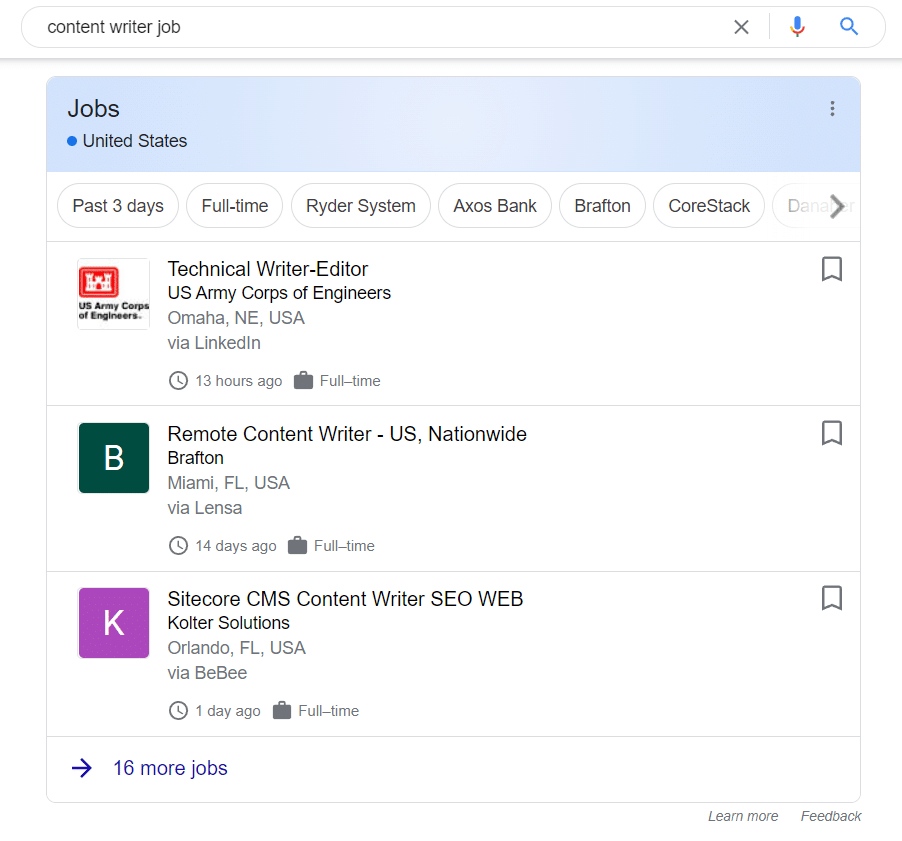Click the US Army Corps of Engineers logo
Viewport: 902px width, 841px height.
point(113,293)
